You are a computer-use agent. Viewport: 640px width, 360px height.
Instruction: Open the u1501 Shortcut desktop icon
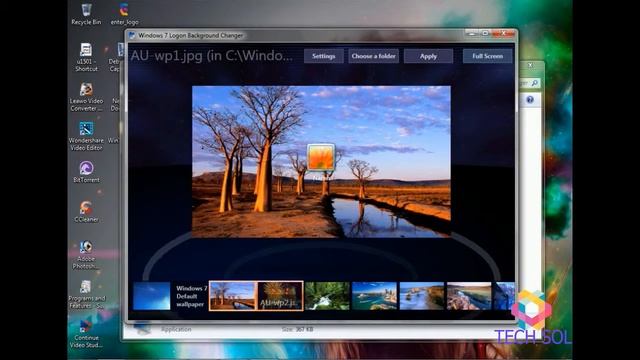click(x=86, y=58)
